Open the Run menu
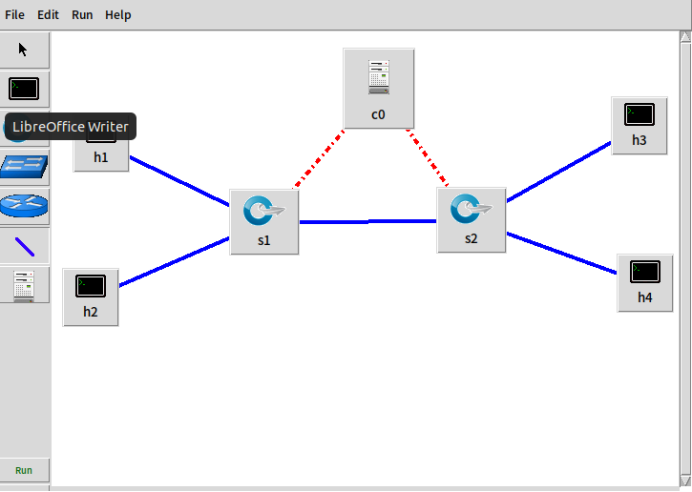This screenshot has width=692, height=492. 82,15
